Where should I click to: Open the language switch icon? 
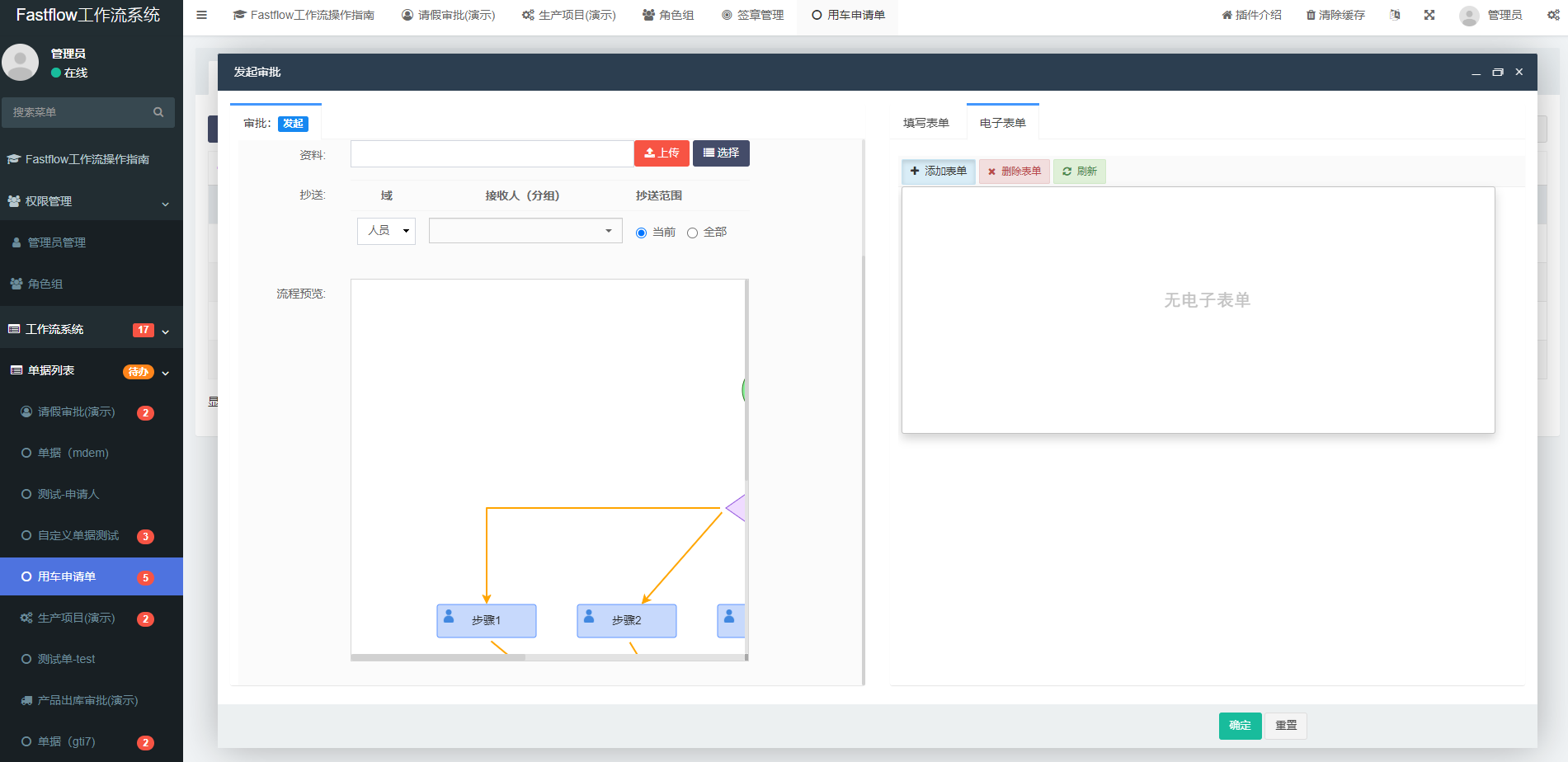1395,15
